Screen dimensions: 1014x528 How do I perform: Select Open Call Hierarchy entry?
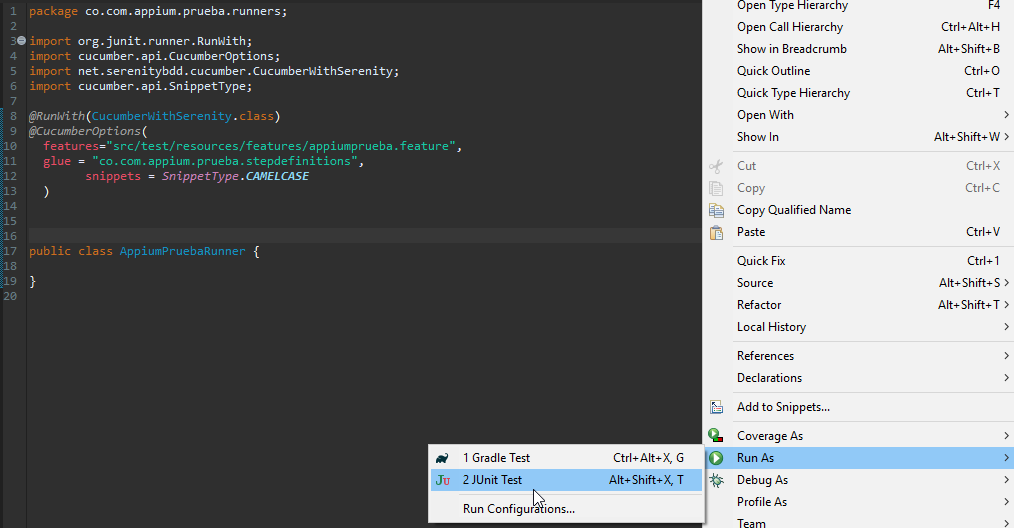pos(789,27)
